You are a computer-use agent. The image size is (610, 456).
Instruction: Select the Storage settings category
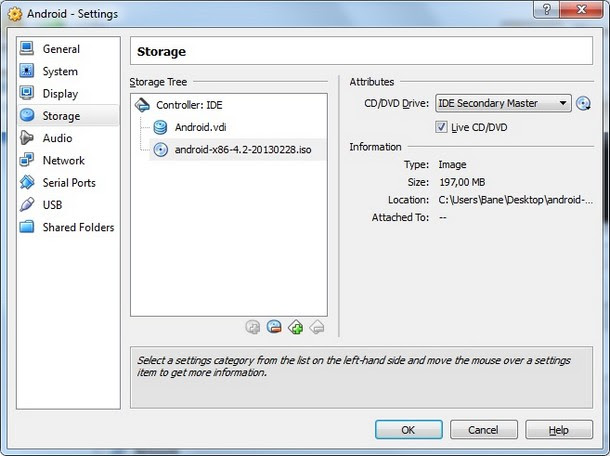click(x=68, y=116)
